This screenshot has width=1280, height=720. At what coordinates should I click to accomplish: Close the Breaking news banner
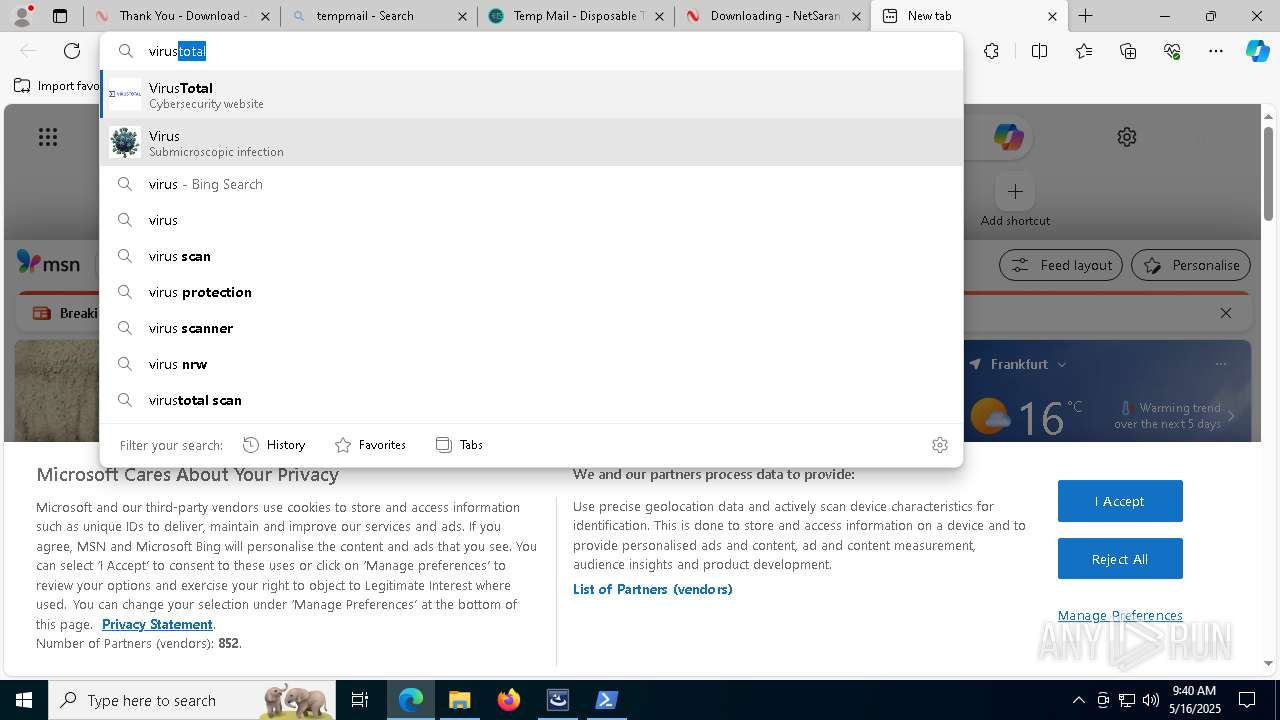point(1226,313)
